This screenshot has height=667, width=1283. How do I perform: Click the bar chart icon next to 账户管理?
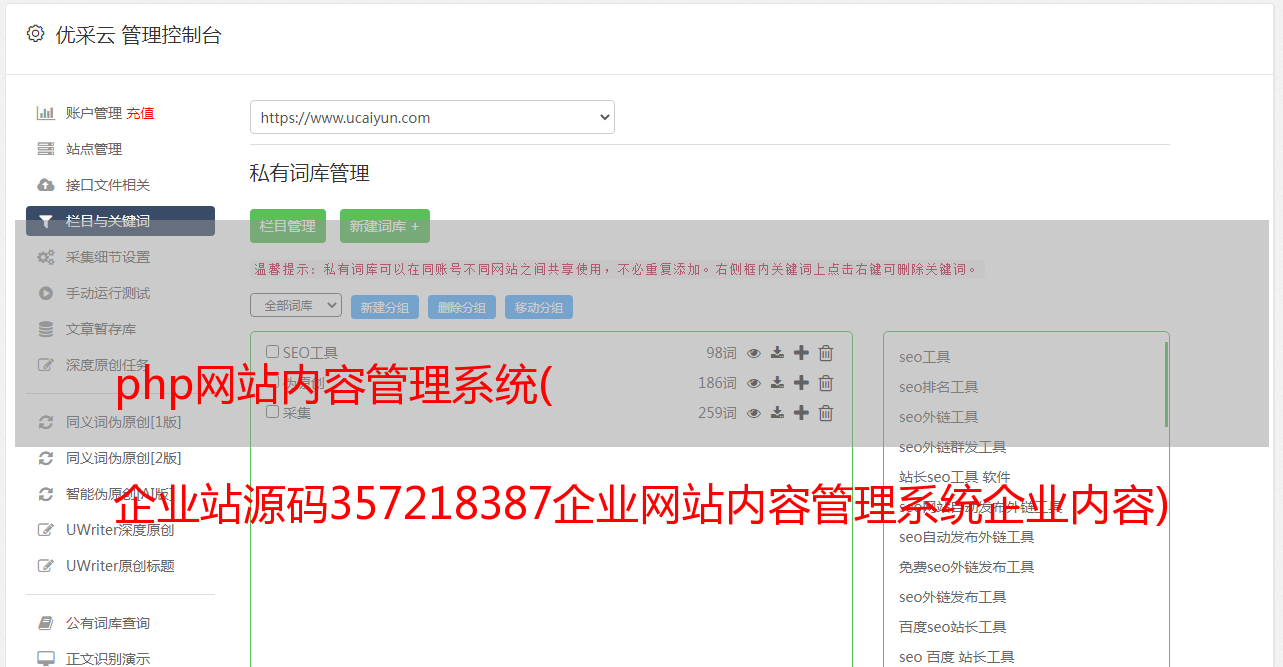pos(45,113)
